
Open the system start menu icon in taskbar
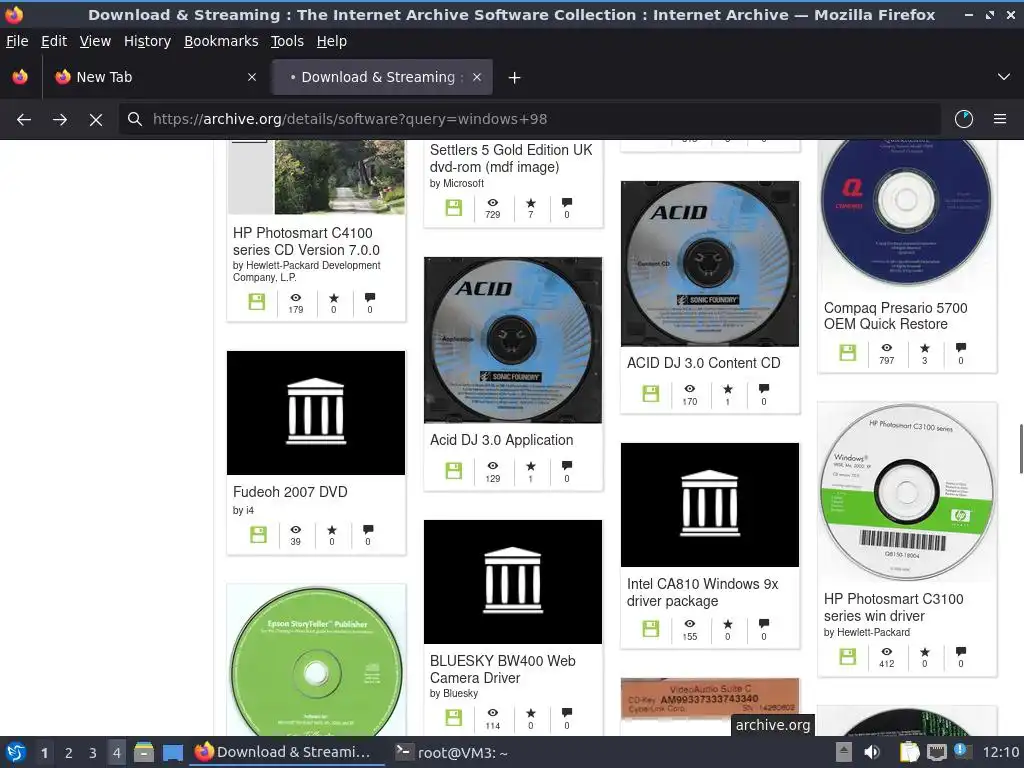(16, 752)
